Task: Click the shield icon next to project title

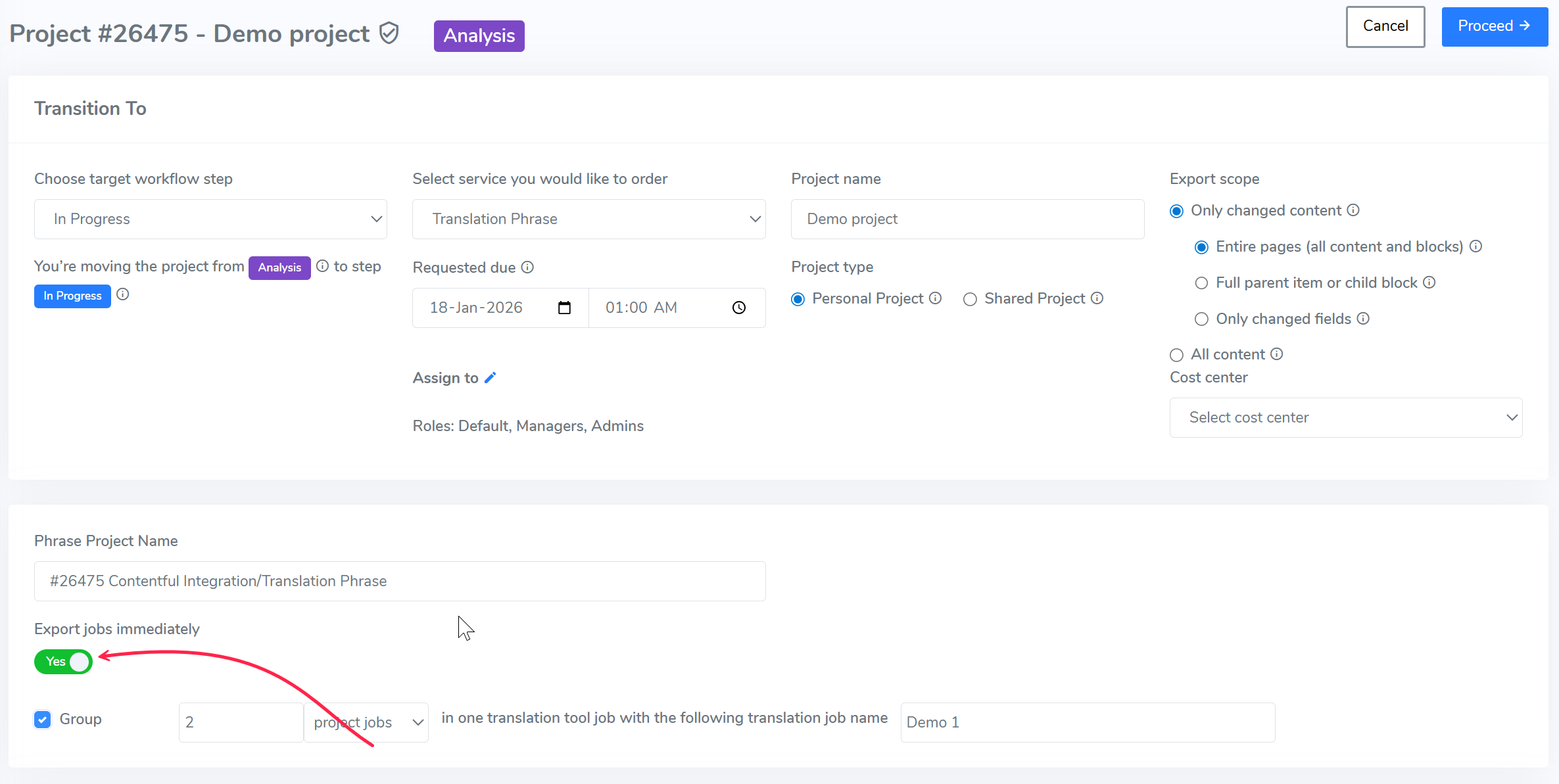Action: (x=389, y=33)
